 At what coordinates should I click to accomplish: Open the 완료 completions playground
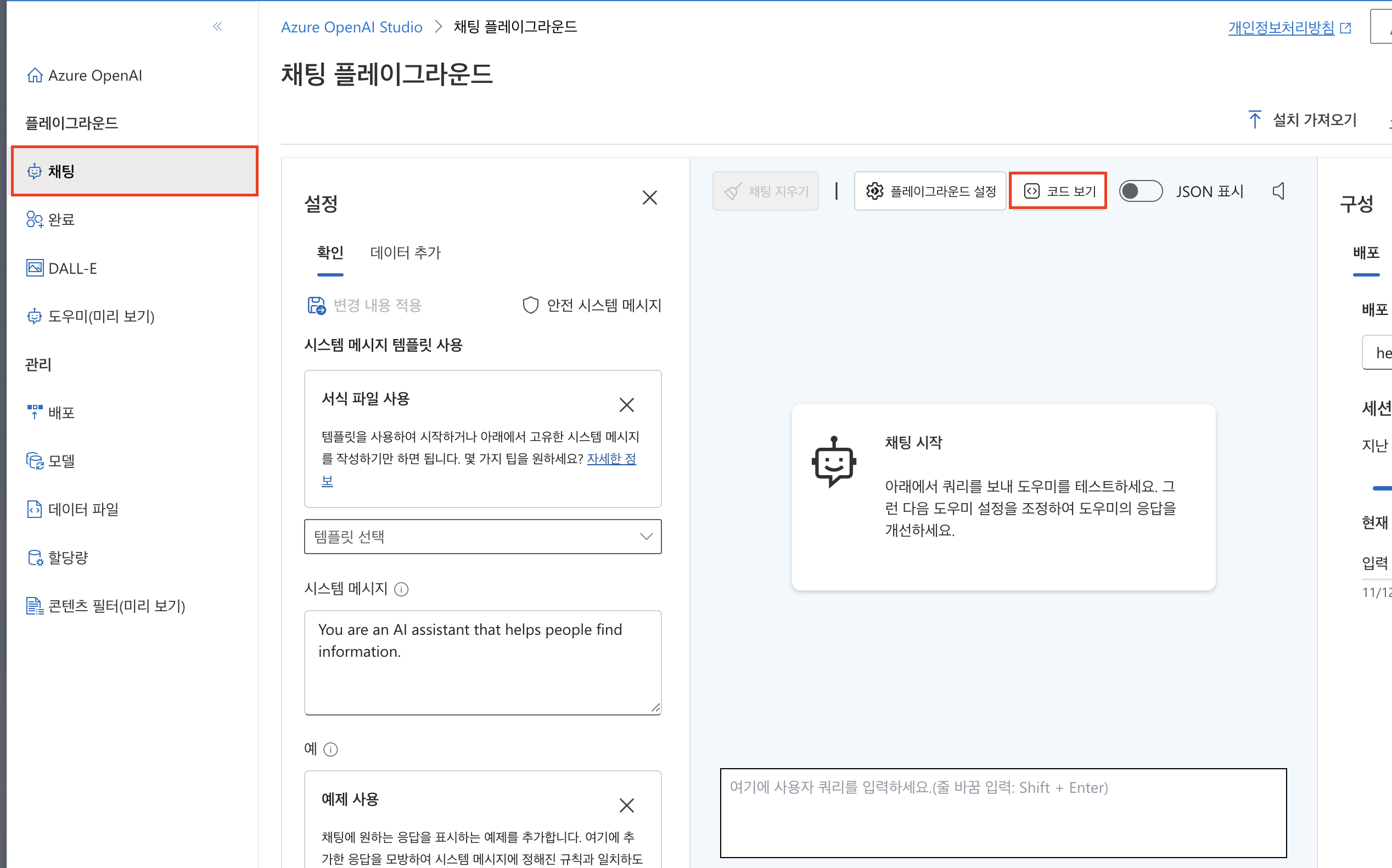pyautogui.click(x=61, y=219)
